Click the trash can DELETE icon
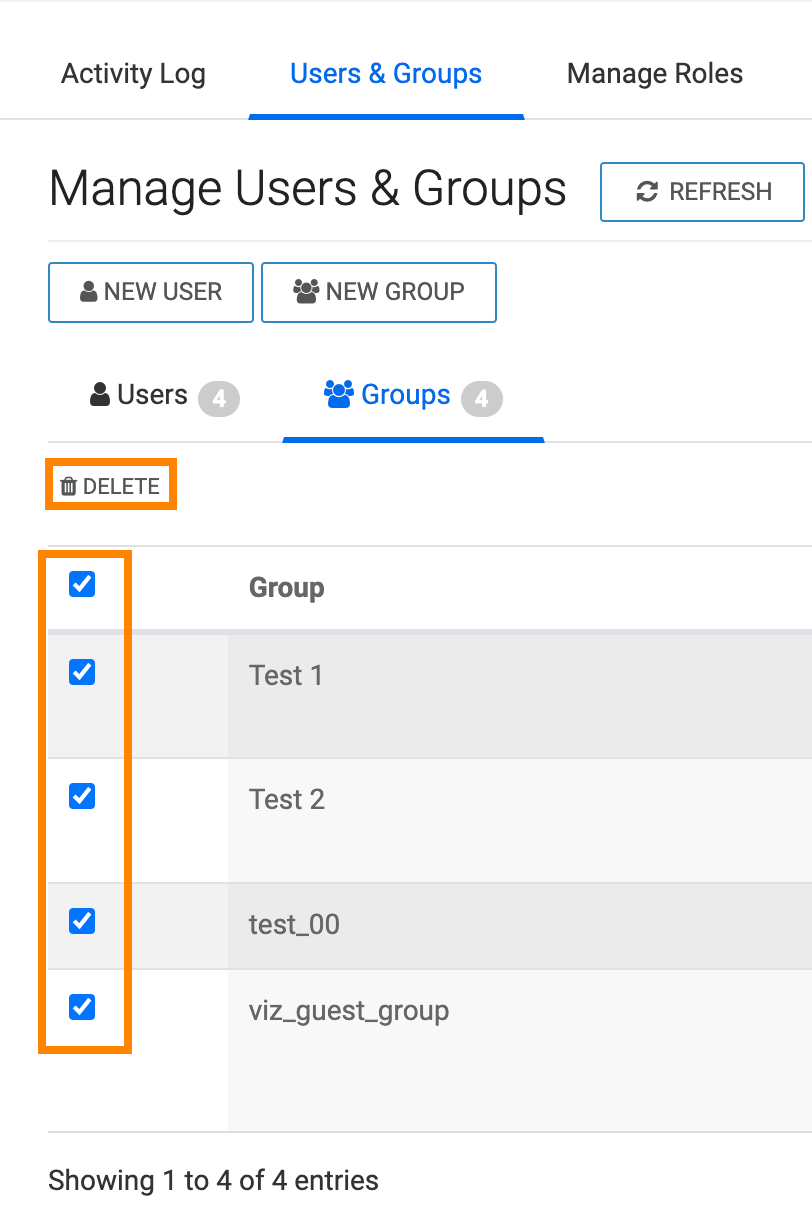 [68, 487]
